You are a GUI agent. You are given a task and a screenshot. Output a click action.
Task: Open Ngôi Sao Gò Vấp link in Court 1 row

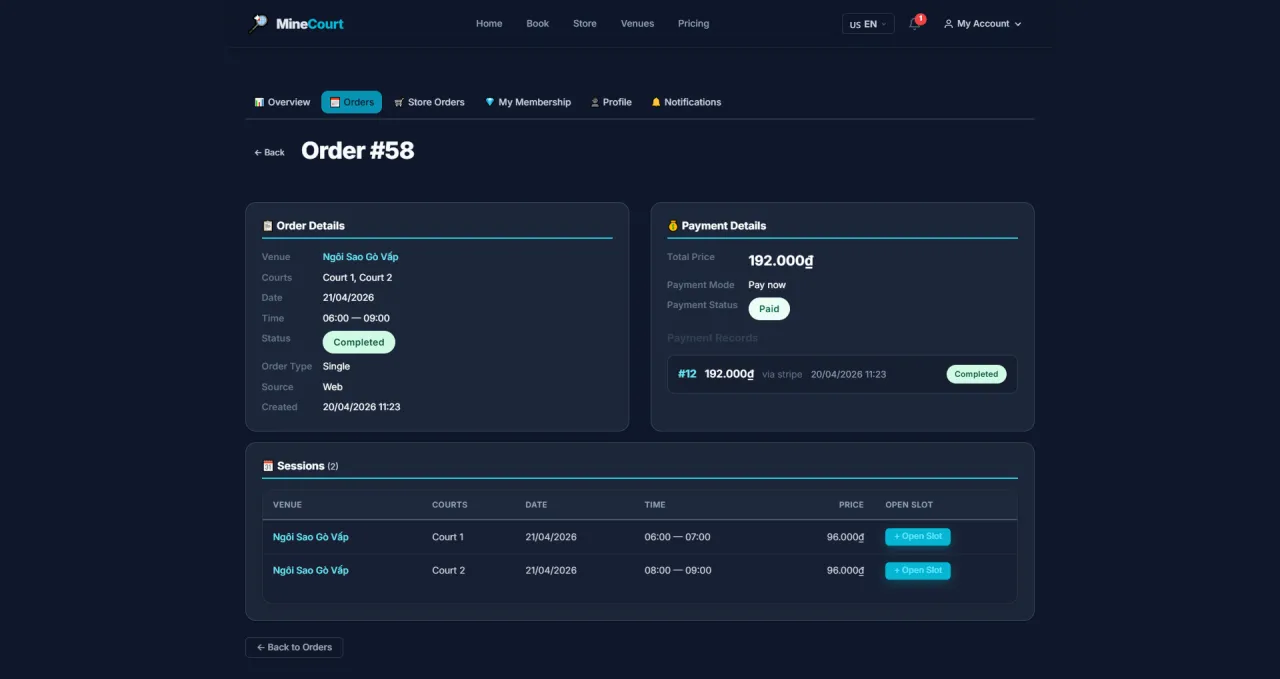311,537
